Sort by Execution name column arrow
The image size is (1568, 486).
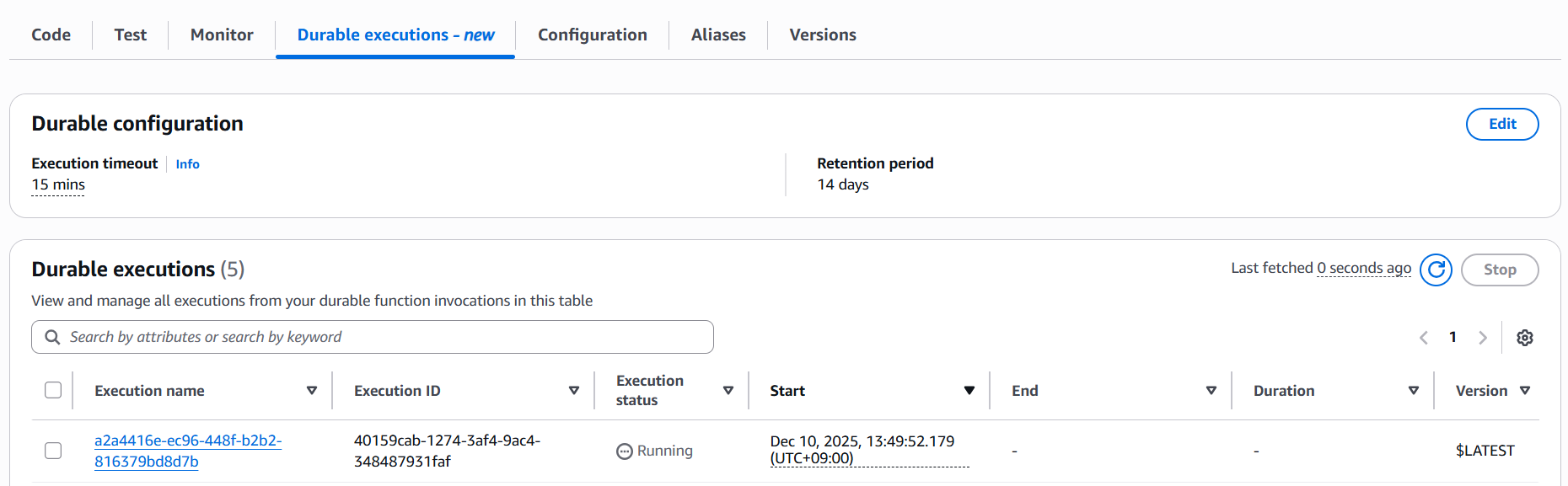[312, 391]
